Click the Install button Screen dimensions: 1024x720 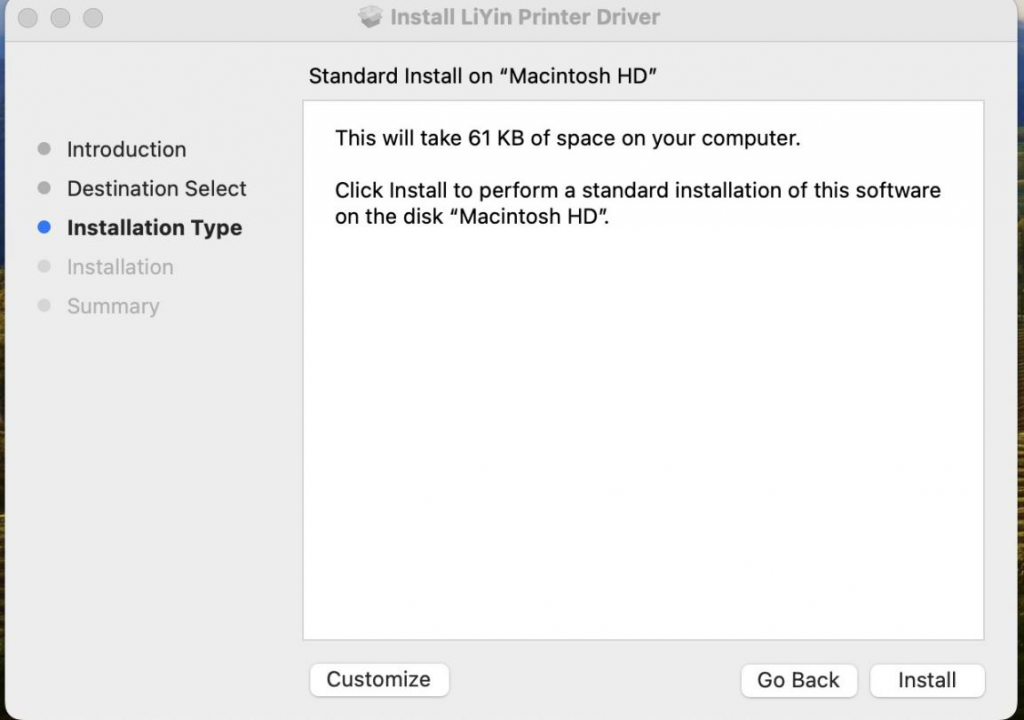click(926, 680)
